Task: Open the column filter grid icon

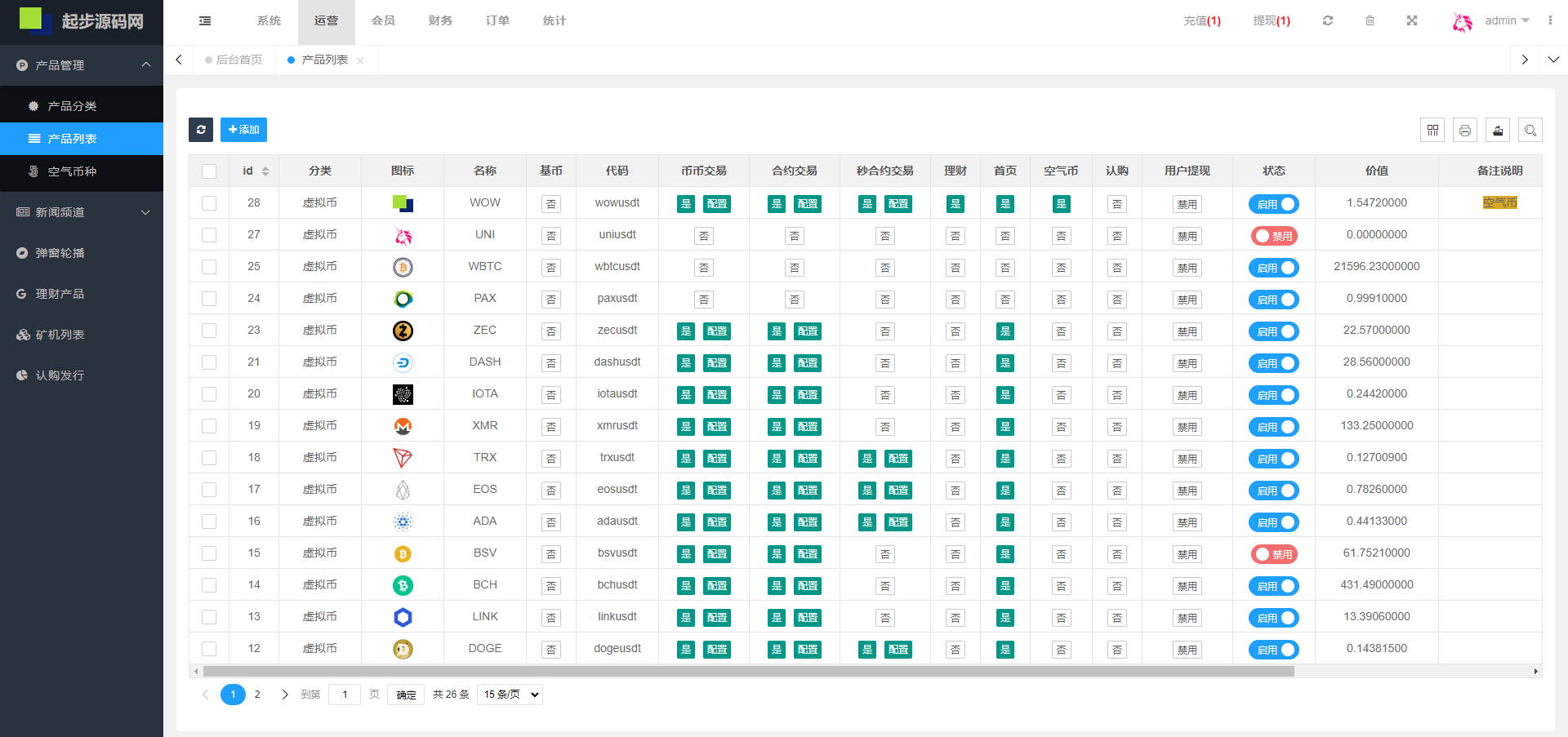Action: pyautogui.click(x=1432, y=131)
